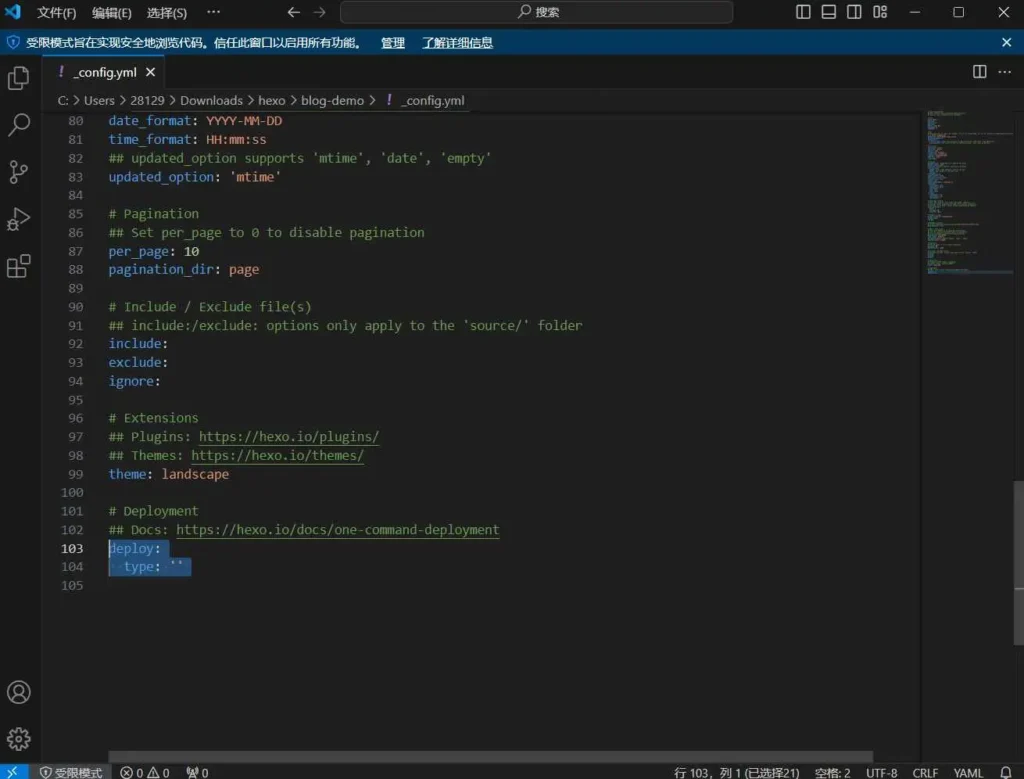This screenshot has width=1024, height=779.
Task: Click the split editor right icon
Action: click(980, 72)
